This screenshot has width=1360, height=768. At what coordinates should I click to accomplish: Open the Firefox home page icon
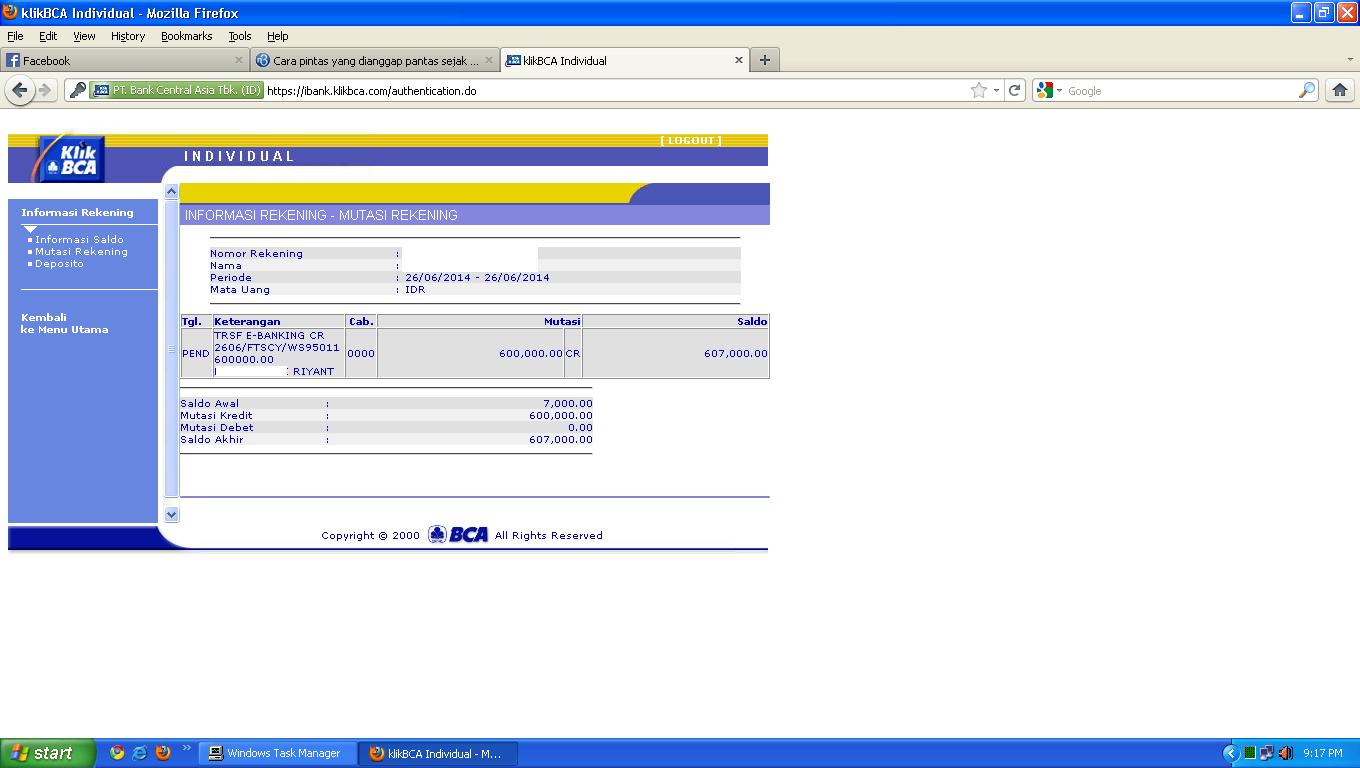[x=1340, y=90]
